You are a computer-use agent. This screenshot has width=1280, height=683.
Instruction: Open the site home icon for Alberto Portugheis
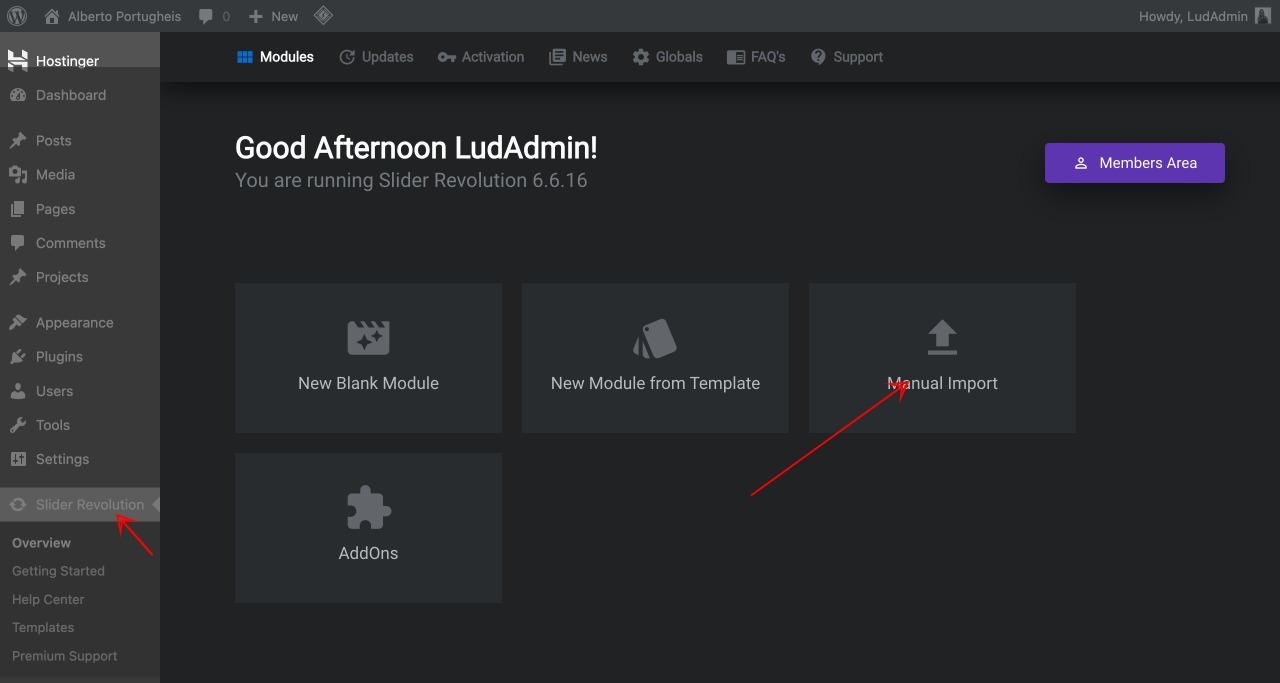(x=52, y=16)
